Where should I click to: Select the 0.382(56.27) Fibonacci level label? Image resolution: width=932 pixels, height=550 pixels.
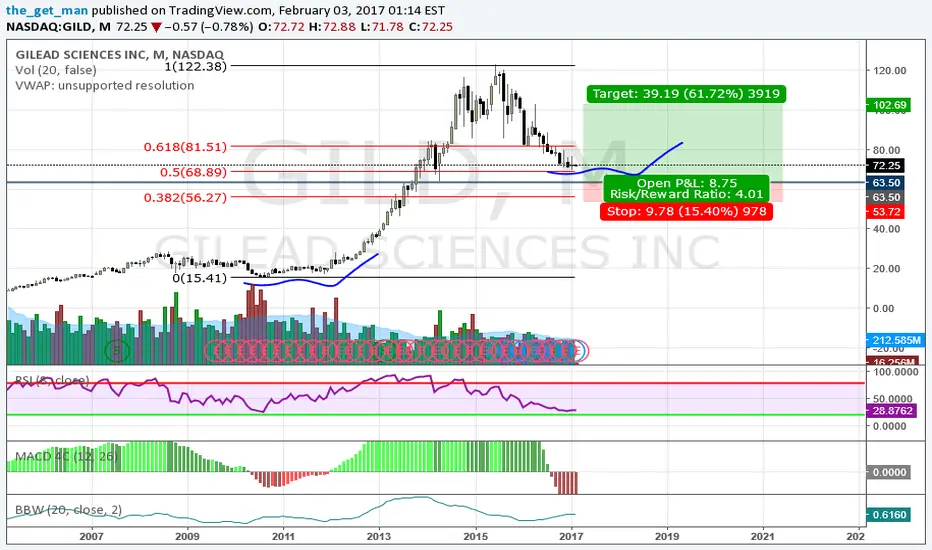[x=185, y=197]
